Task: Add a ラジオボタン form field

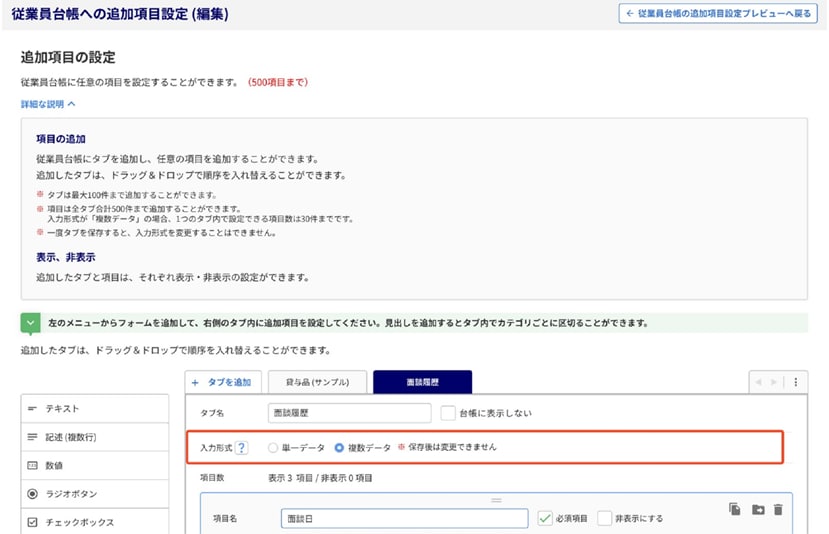Action: pos(95,494)
